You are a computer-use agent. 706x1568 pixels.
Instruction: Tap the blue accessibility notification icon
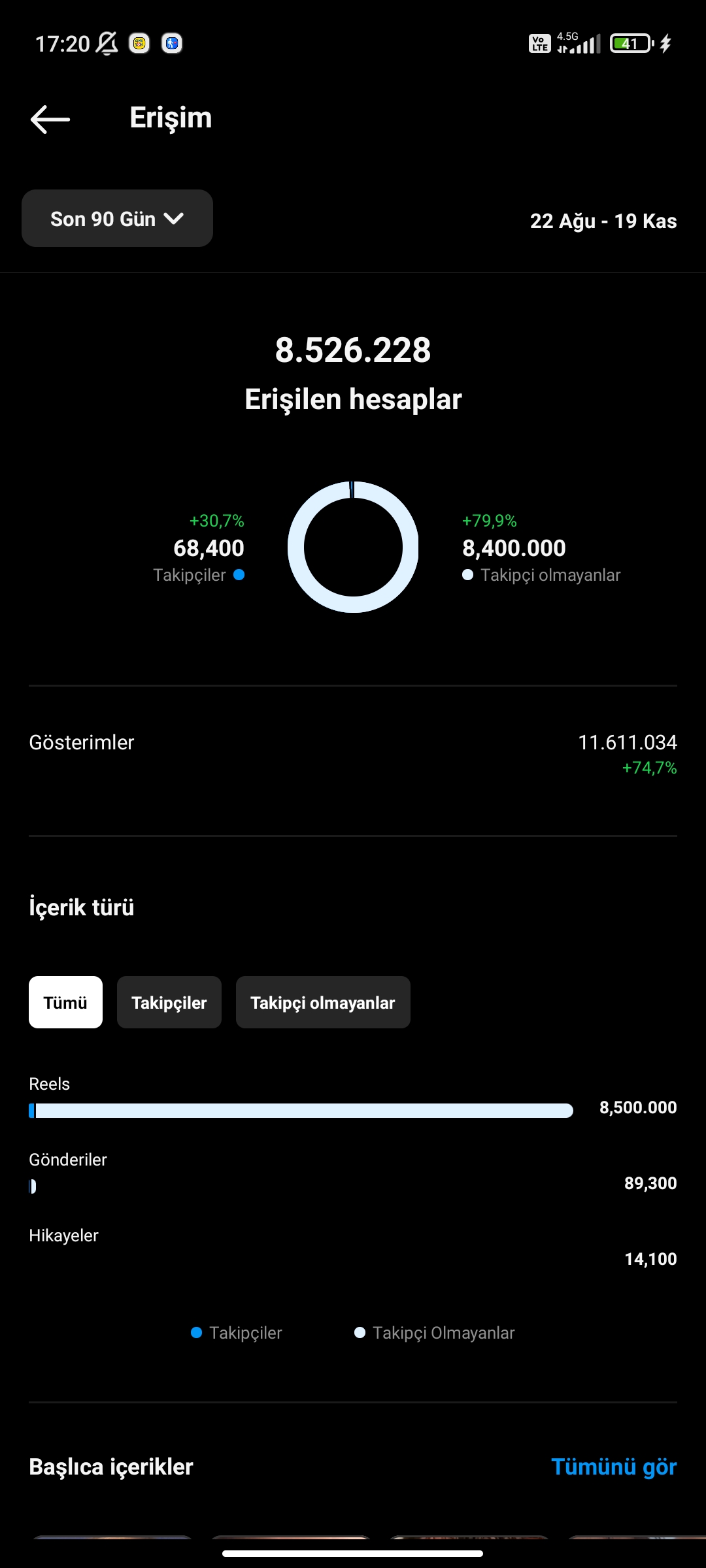(x=172, y=44)
